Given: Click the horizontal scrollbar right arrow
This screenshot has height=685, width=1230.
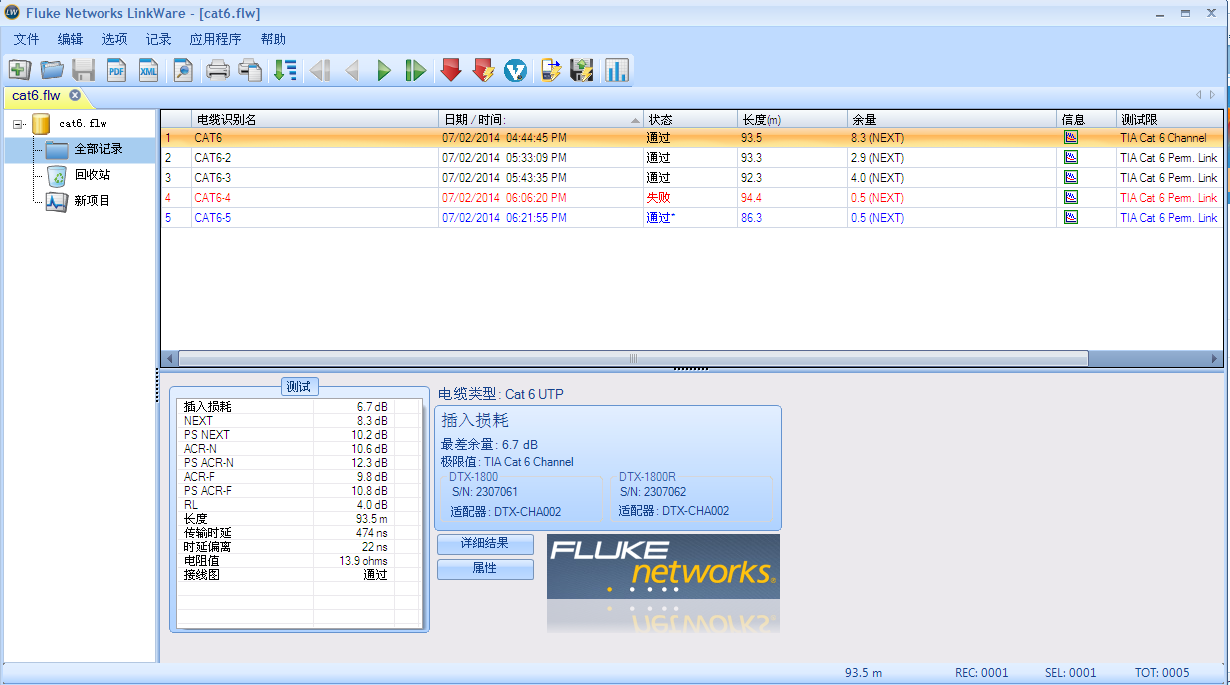Looking at the screenshot, I should pos(1214,357).
